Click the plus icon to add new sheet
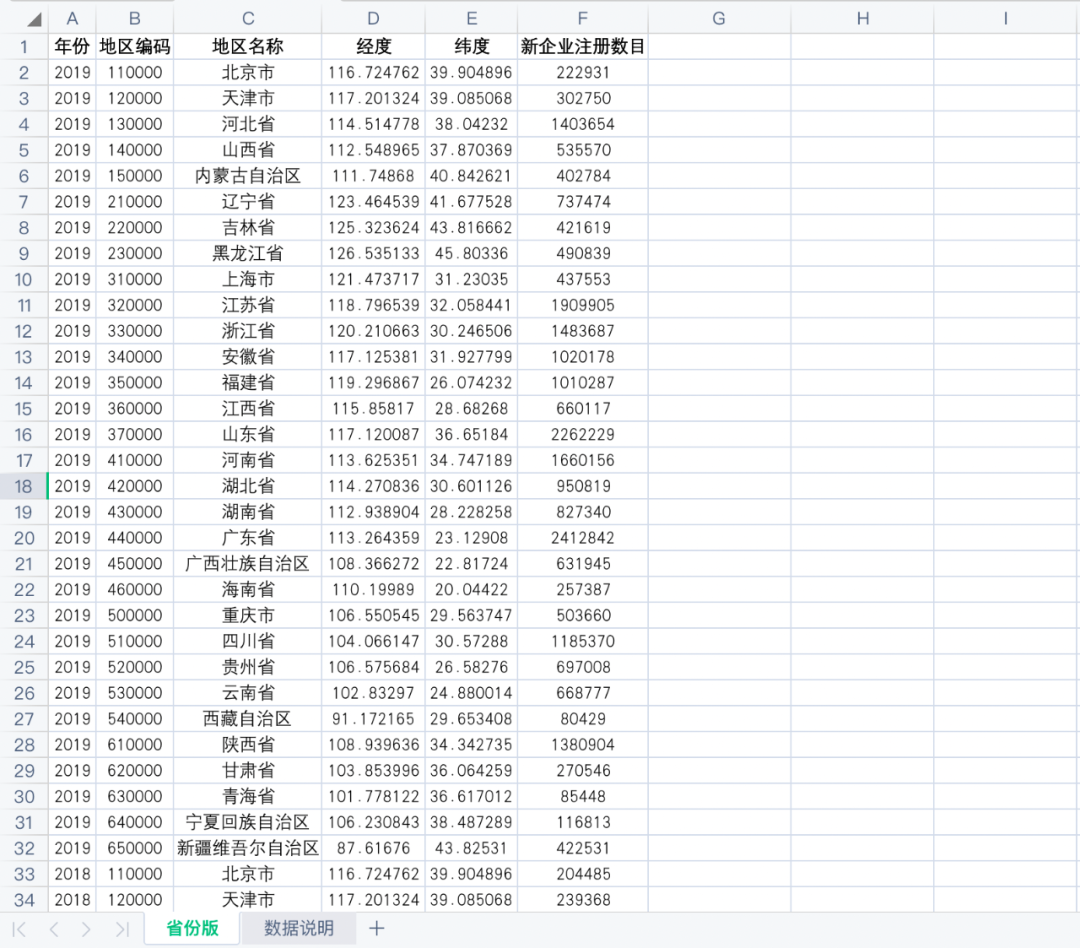1080x948 pixels. tap(376, 928)
